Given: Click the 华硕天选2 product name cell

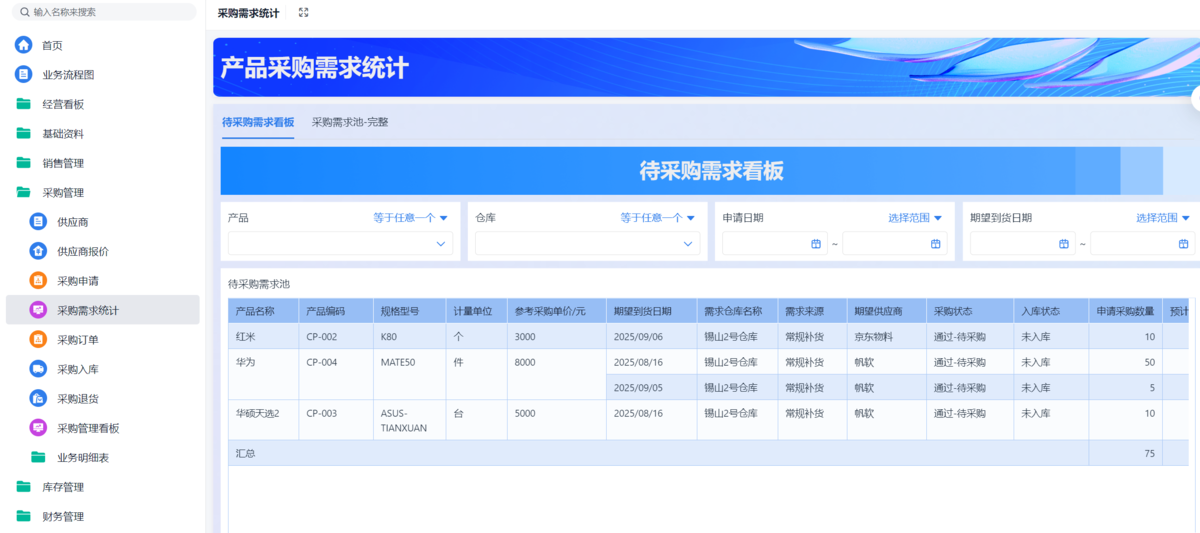Looking at the screenshot, I should pos(263,420).
